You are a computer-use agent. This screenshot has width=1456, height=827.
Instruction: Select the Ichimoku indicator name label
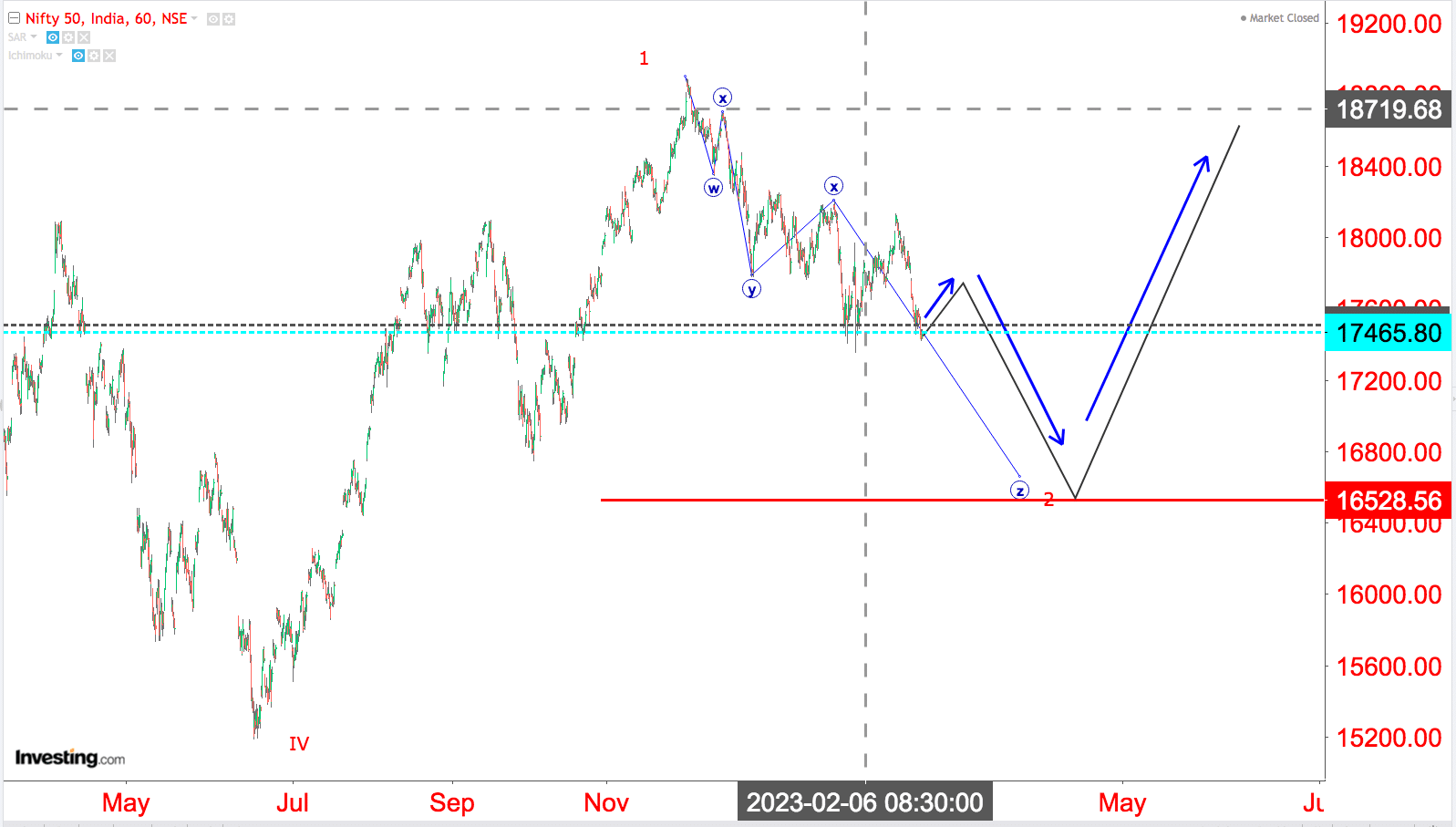30,56
